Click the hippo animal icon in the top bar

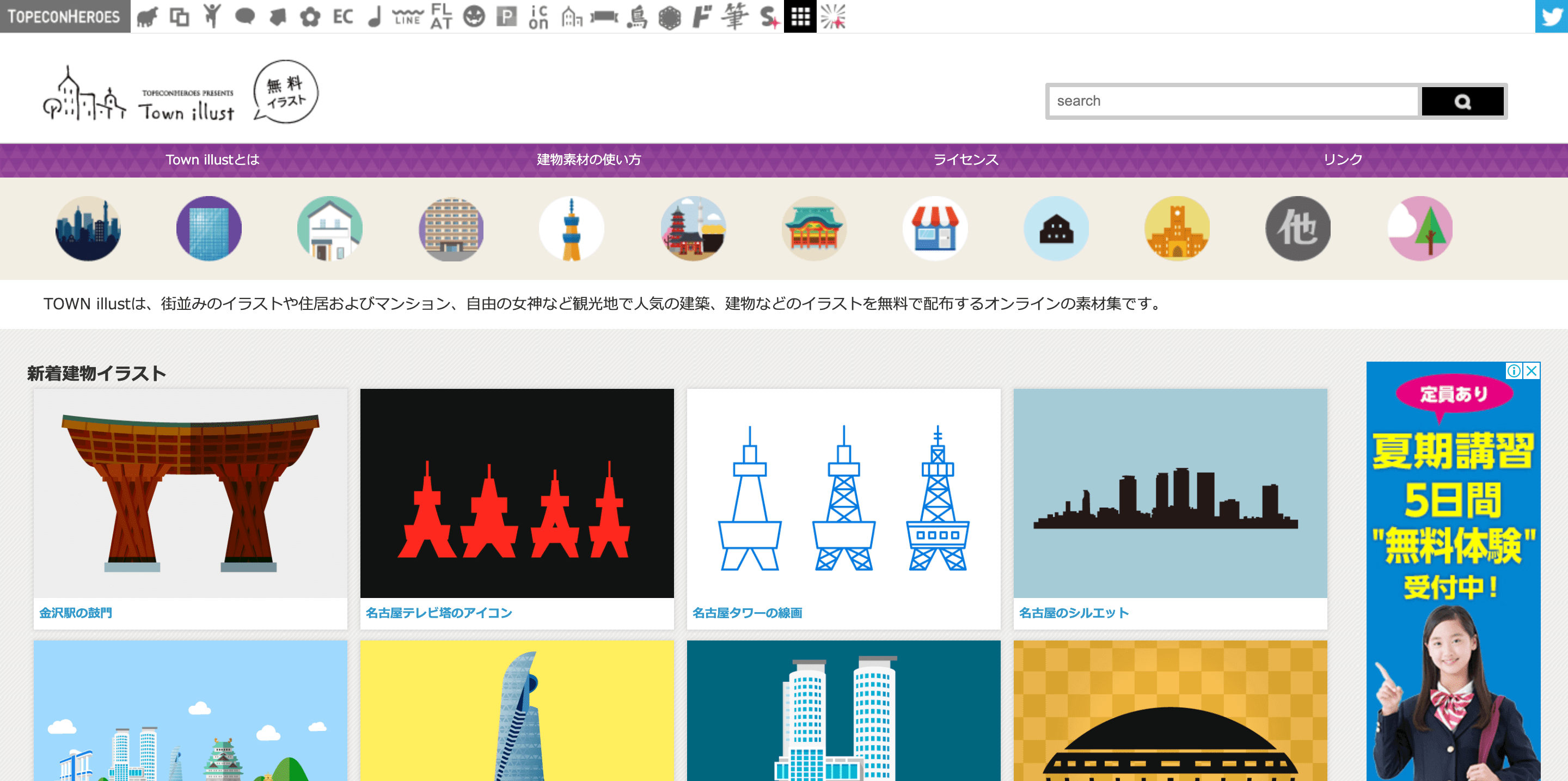coord(146,16)
